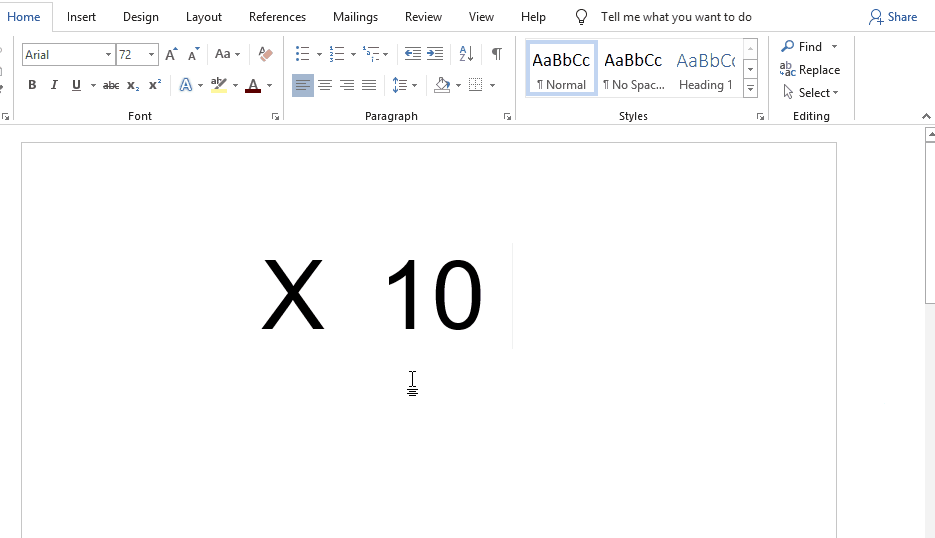Open Paragraph dialog launcher
Screen dimensions: 935x538
(x=507, y=117)
